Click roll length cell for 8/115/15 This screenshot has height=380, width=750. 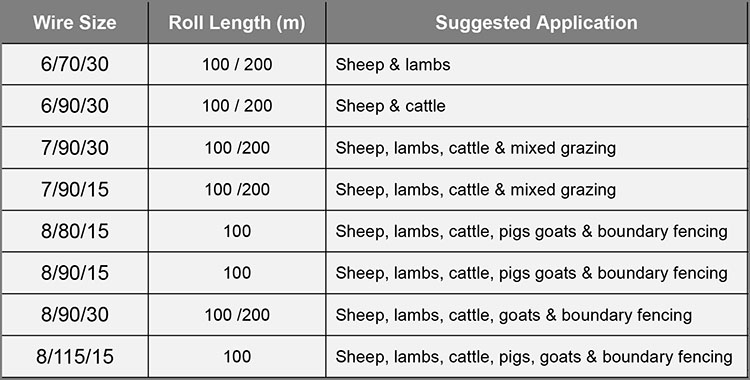(237, 357)
